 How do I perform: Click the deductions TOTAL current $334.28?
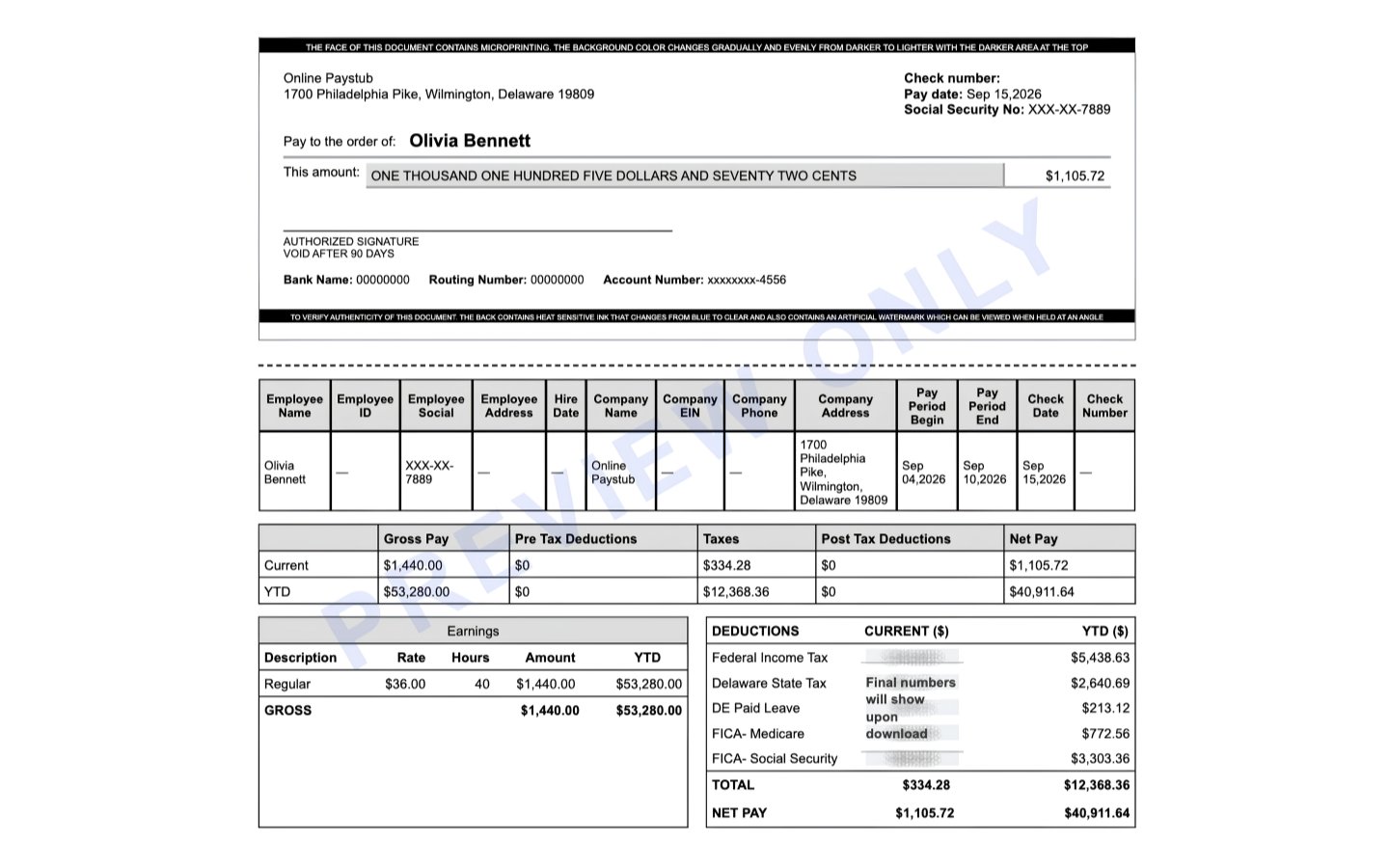(926, 785)
